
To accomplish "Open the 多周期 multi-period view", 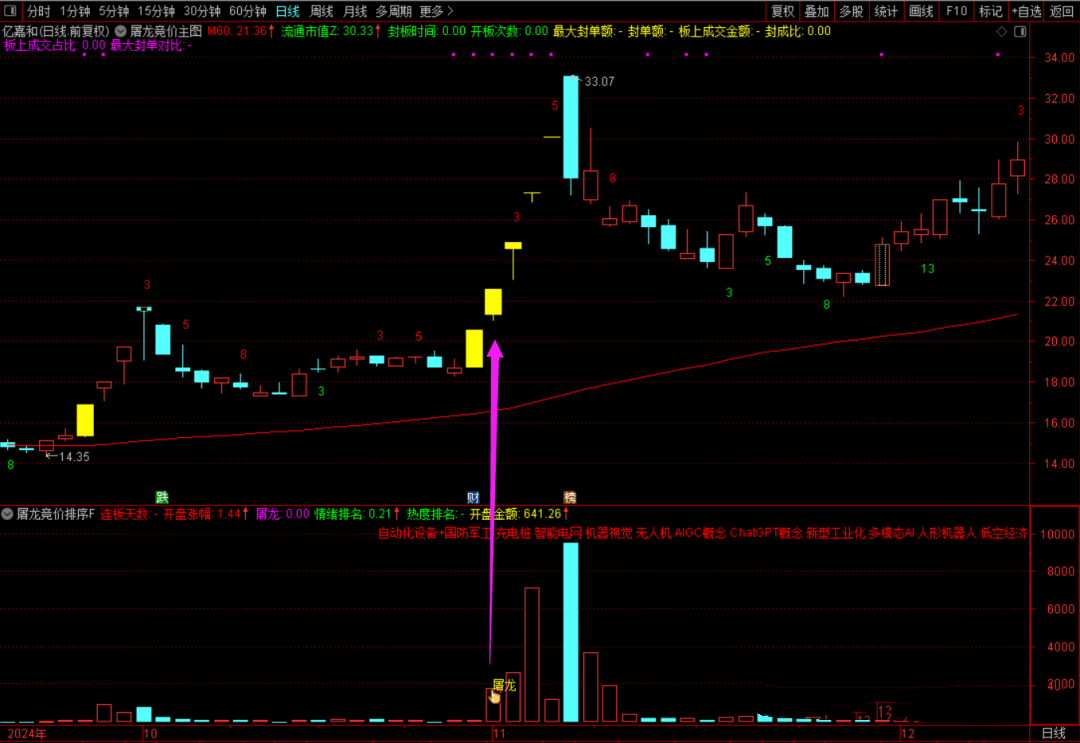I will point(393,11).
